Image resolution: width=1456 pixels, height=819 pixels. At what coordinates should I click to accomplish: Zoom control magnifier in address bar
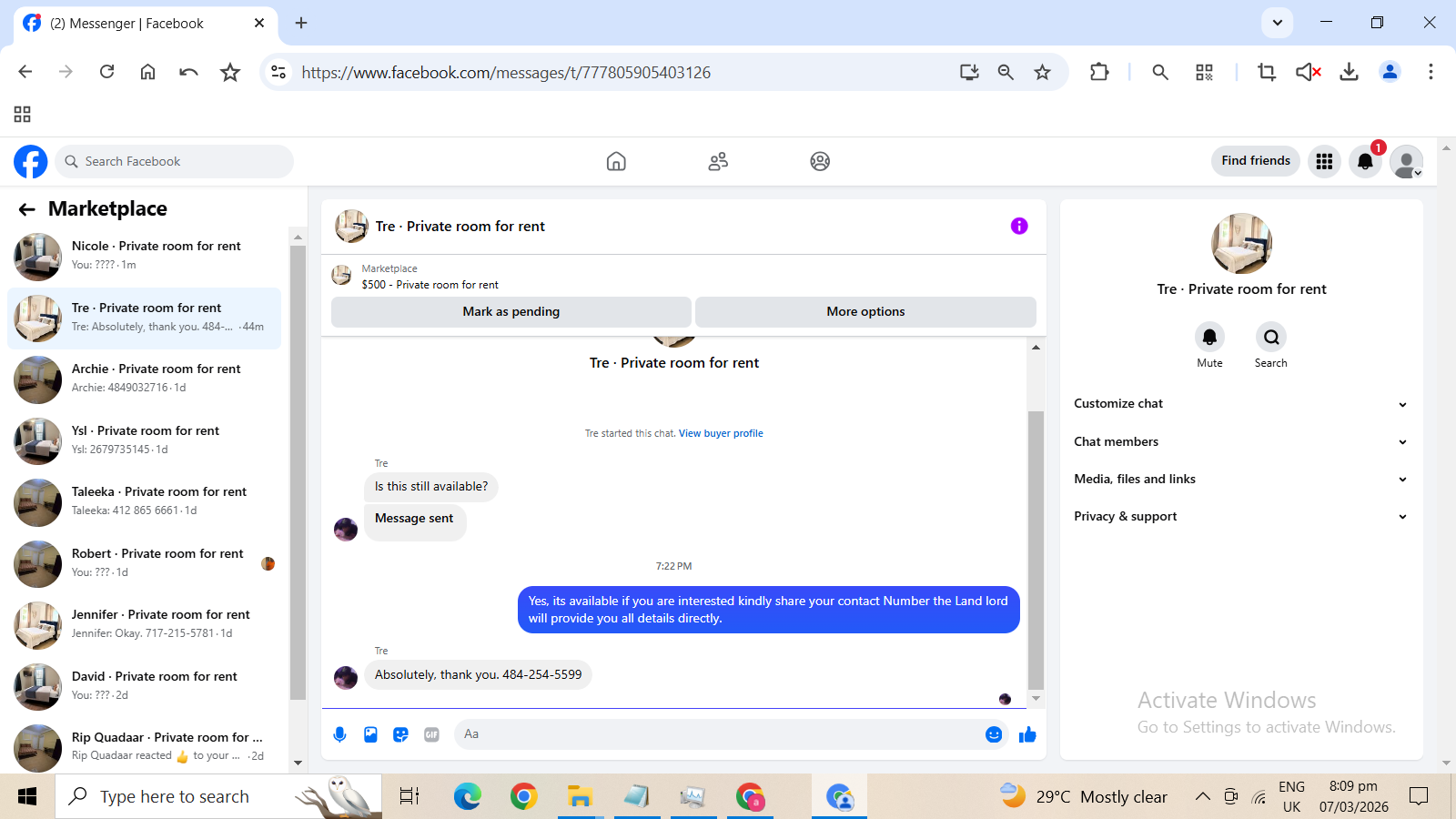click(x=1006, y=72)
